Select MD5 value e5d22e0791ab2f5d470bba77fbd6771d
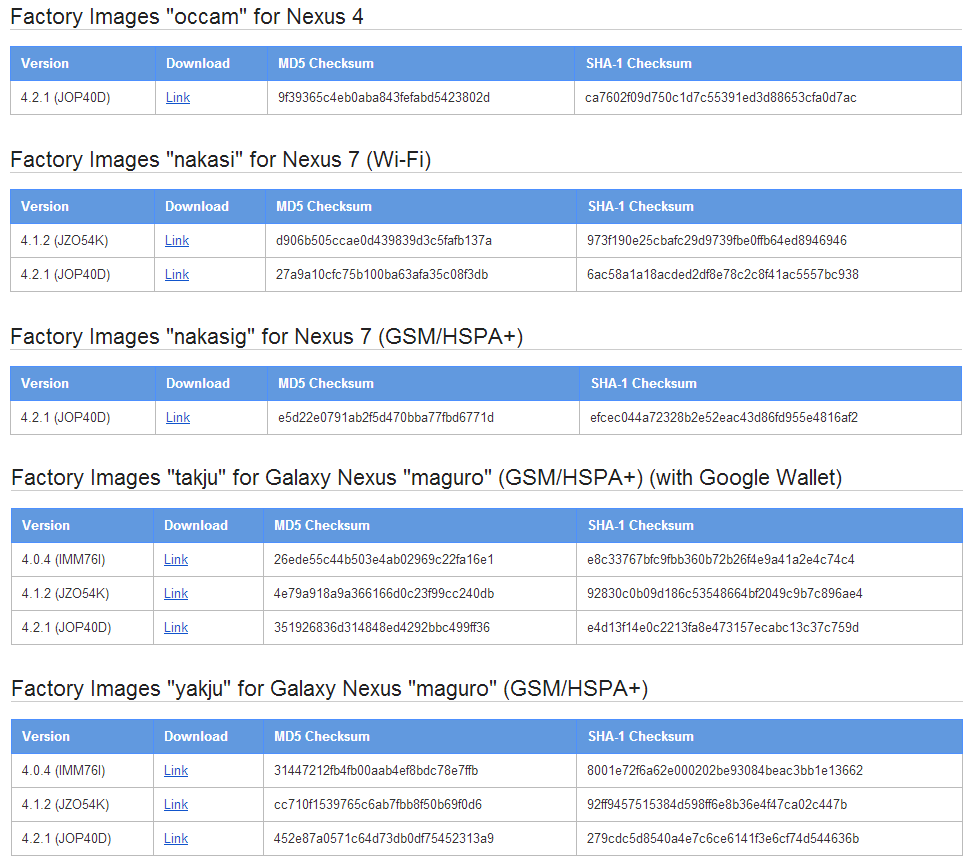Image resolution: width=972 pixels, height=866 pixels. (386, 418)
